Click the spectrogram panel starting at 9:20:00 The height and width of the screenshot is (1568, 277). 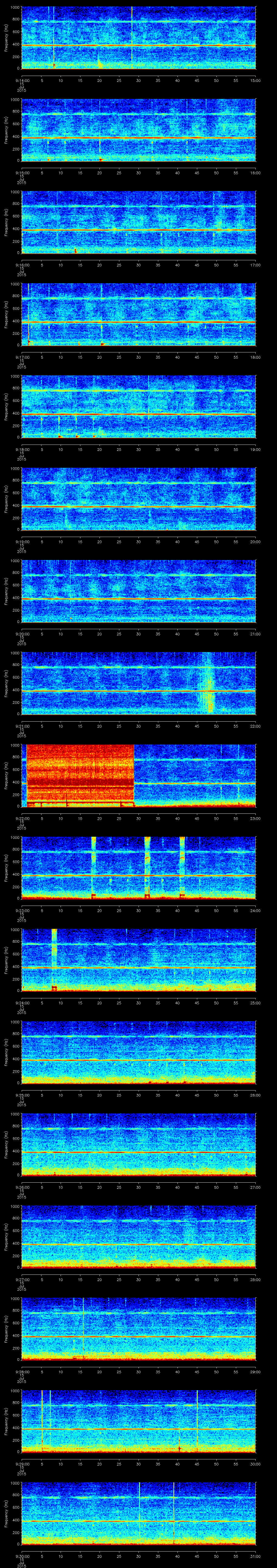[139, 591]
